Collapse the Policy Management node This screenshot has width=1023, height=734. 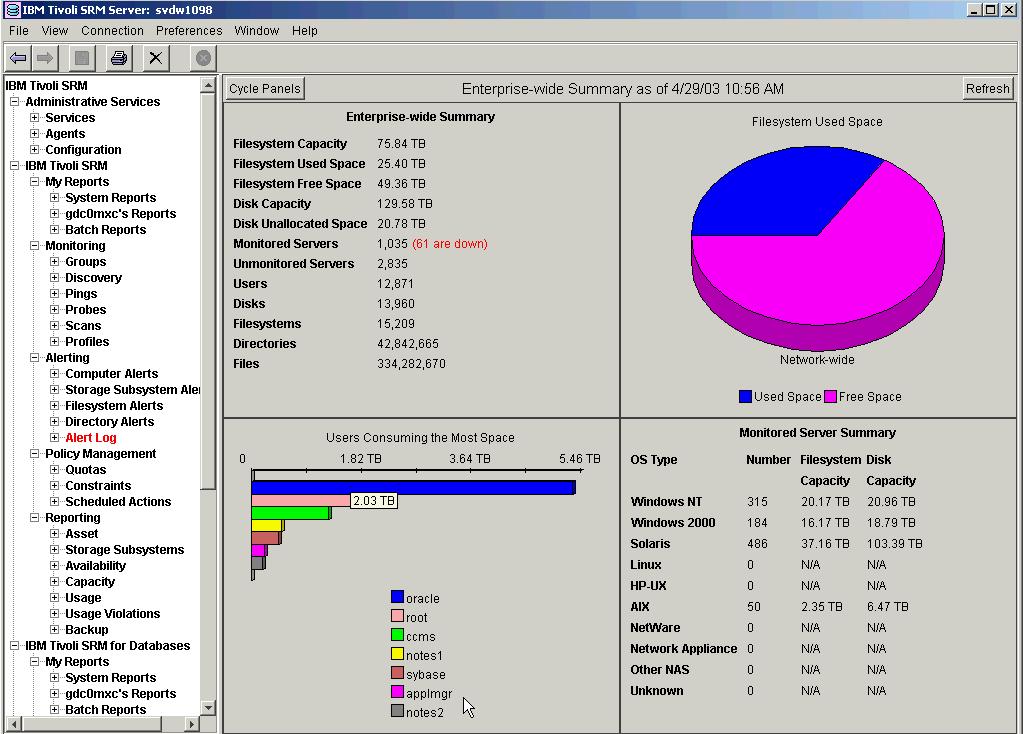point(35,453)
